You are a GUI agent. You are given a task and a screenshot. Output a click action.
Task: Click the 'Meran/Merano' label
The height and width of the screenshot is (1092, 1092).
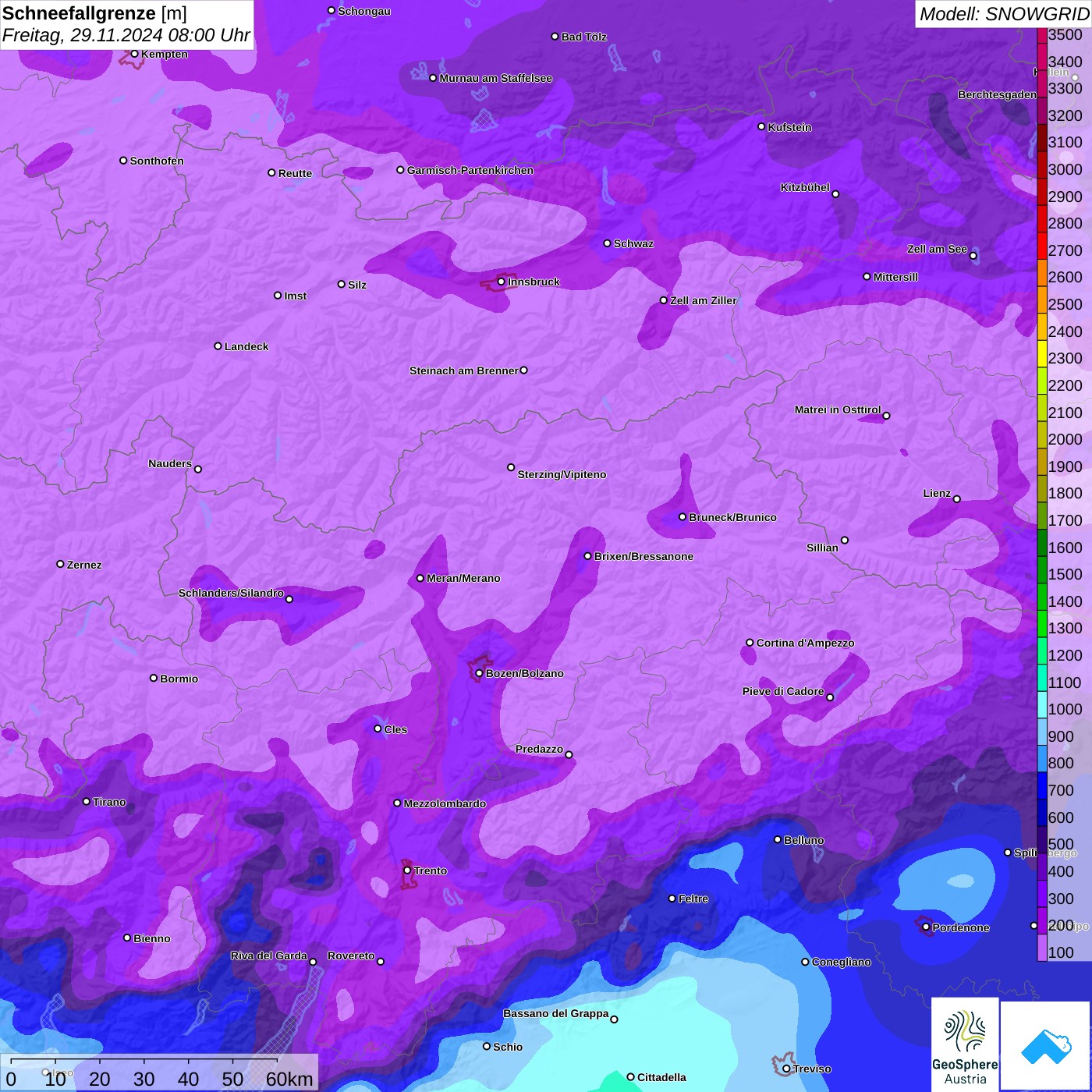(463, 578)
